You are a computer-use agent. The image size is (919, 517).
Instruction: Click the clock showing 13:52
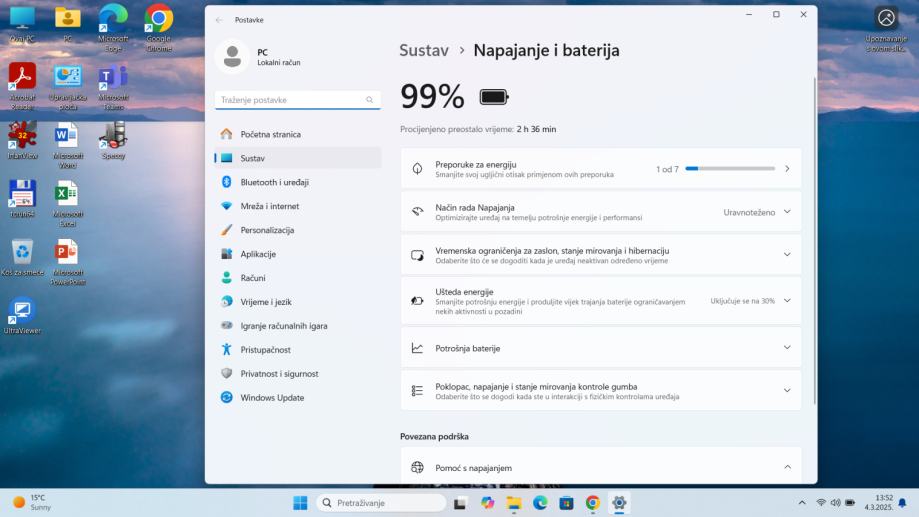(x=878, y=503)
